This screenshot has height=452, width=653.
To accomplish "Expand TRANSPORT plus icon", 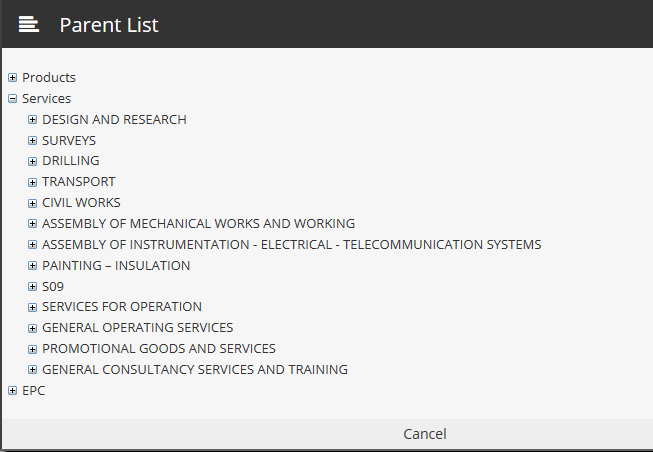I will tap(32, 182).
